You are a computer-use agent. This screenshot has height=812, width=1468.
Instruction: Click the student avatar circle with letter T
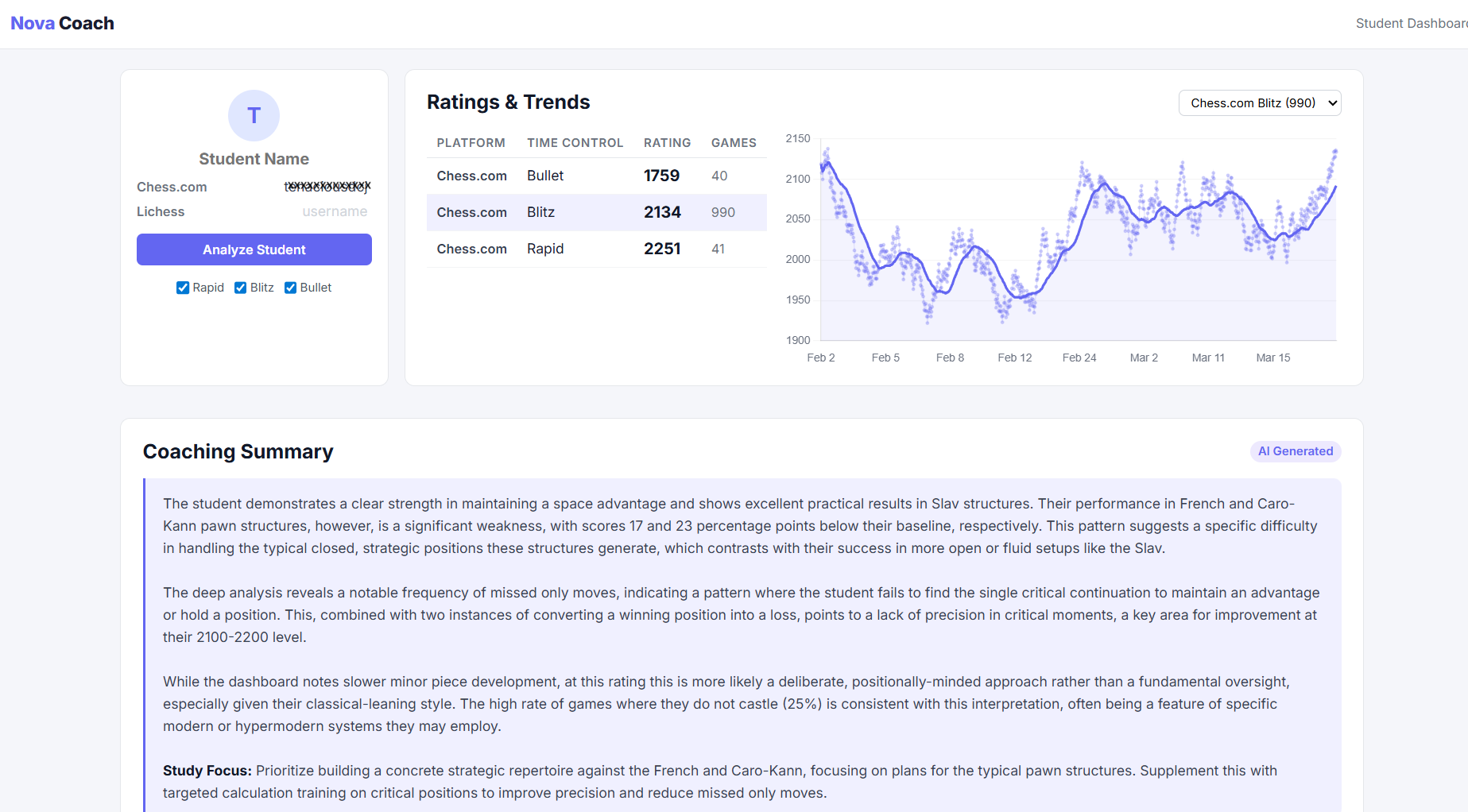pos(254,115)
